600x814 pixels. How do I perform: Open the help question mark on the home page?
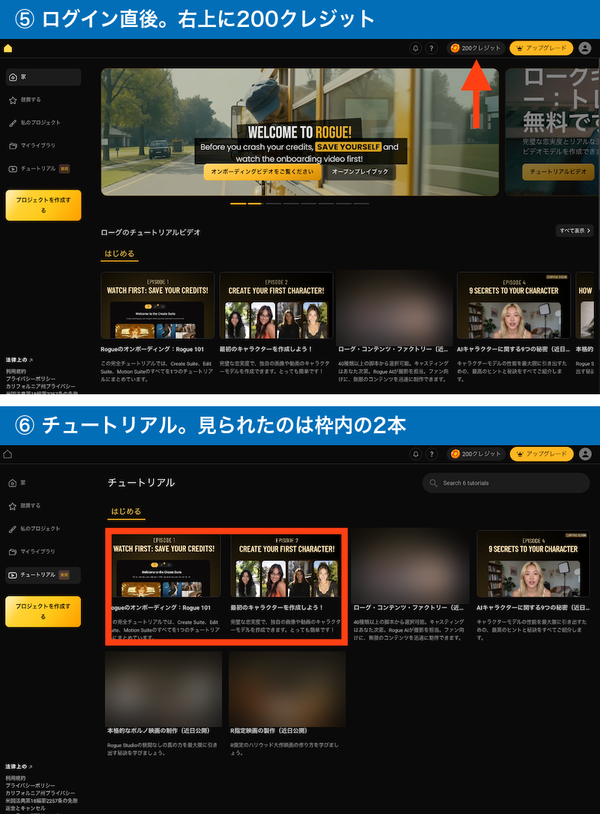point(431,48)
